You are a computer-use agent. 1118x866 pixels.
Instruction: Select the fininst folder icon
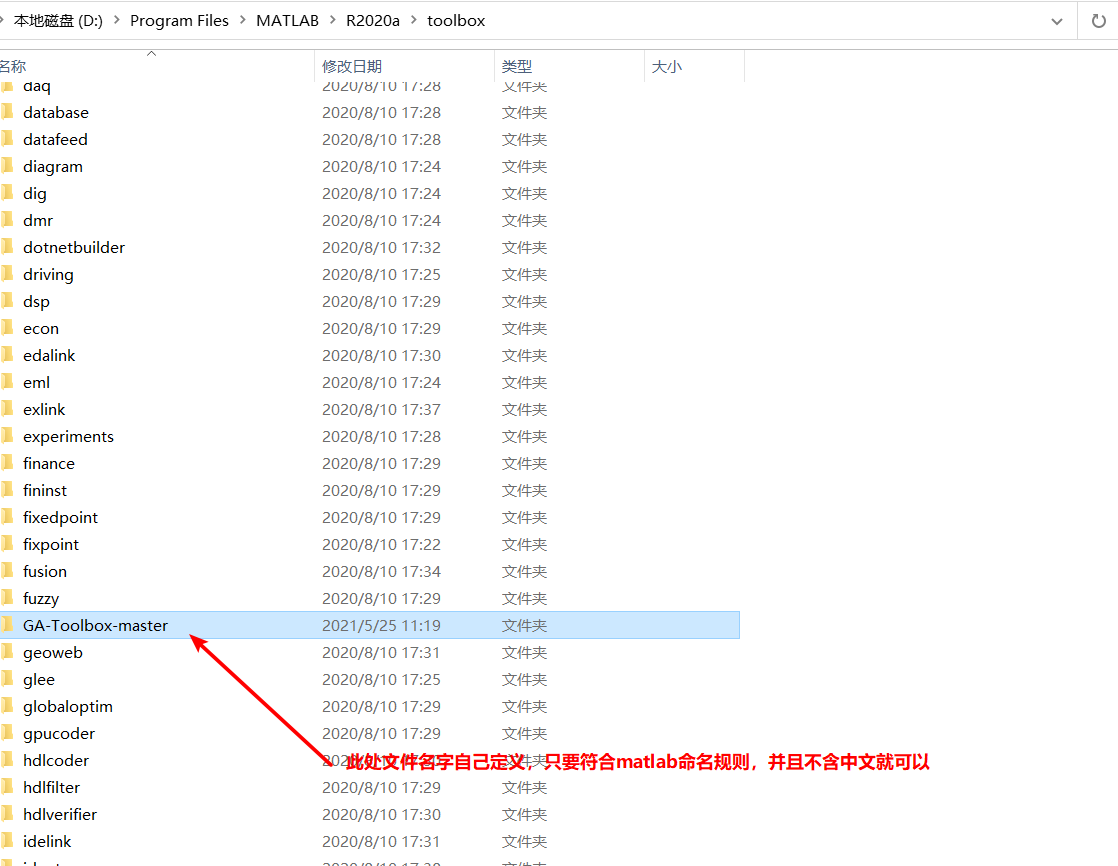[7, 490]
